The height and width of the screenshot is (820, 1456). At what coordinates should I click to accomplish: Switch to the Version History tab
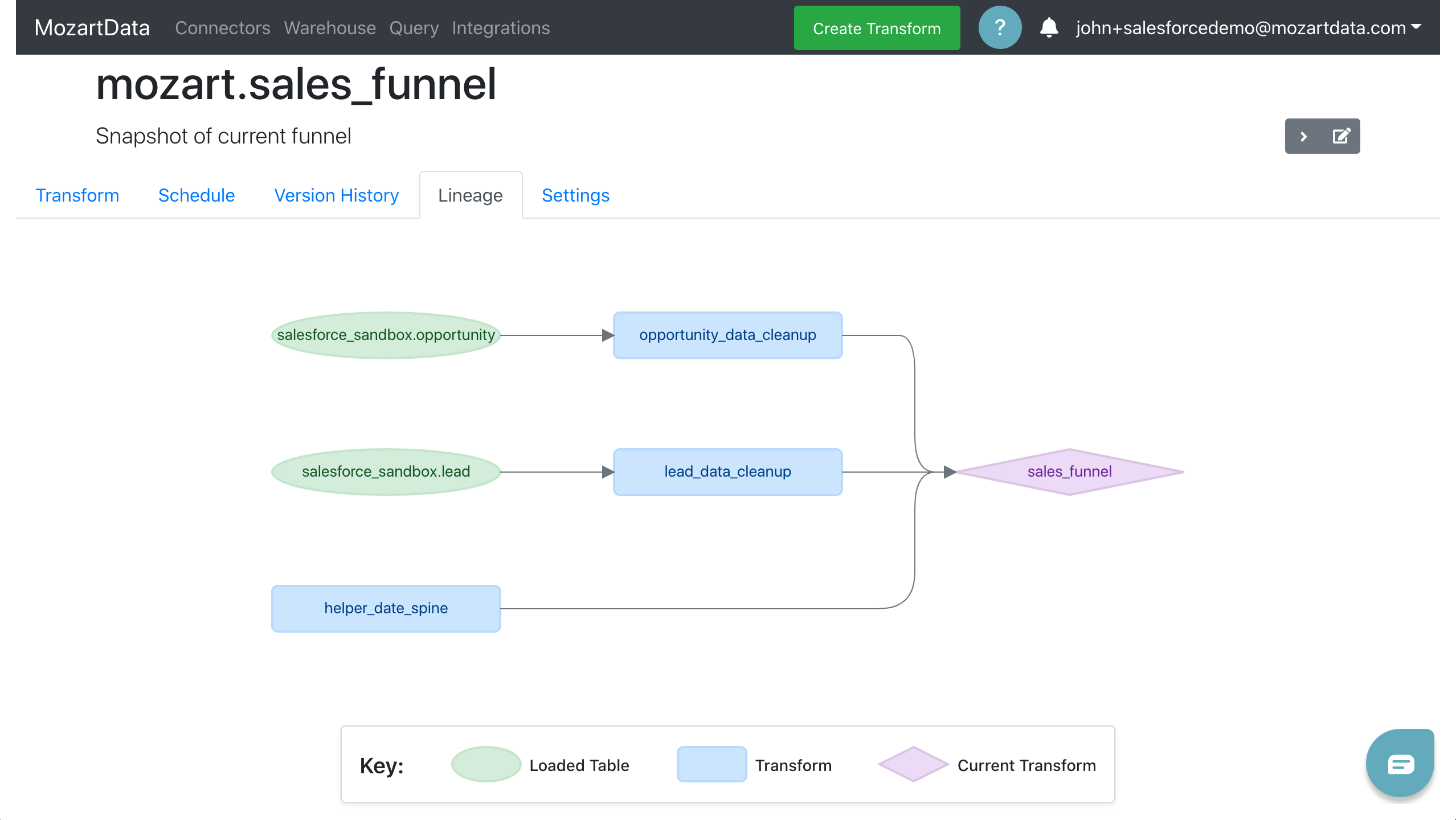[337, 195]
